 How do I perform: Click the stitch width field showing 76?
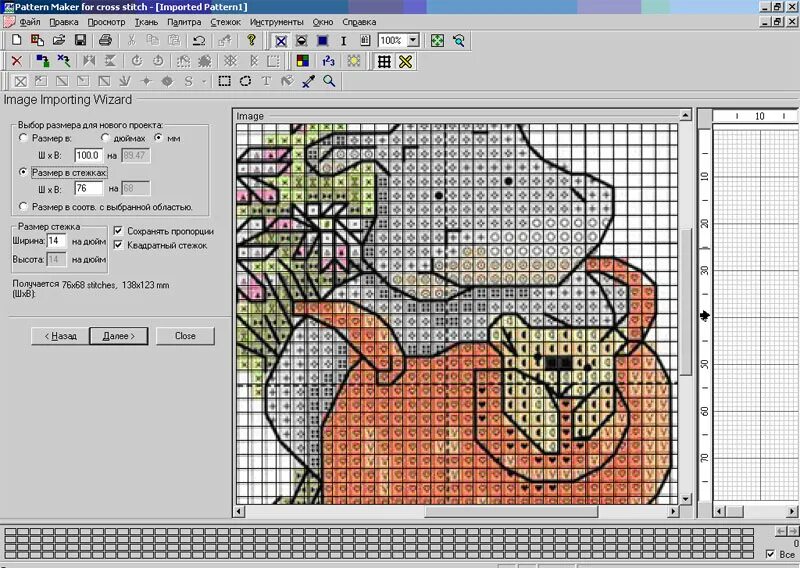[88, 188]
